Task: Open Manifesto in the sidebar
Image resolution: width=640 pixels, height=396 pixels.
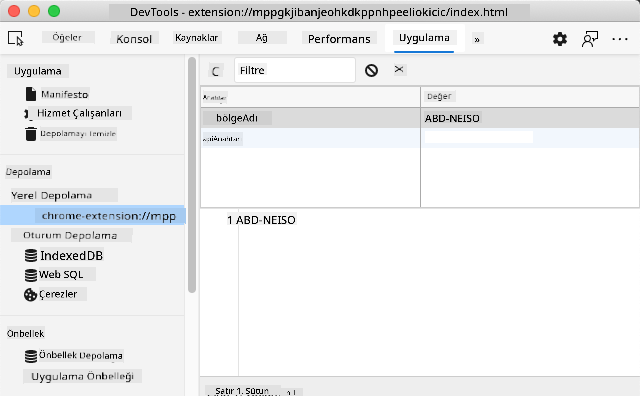Action: tap(64, 94)
